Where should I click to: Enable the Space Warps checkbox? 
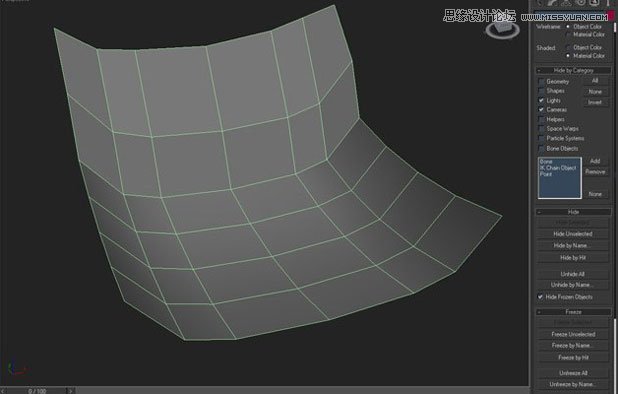(541, 129)
